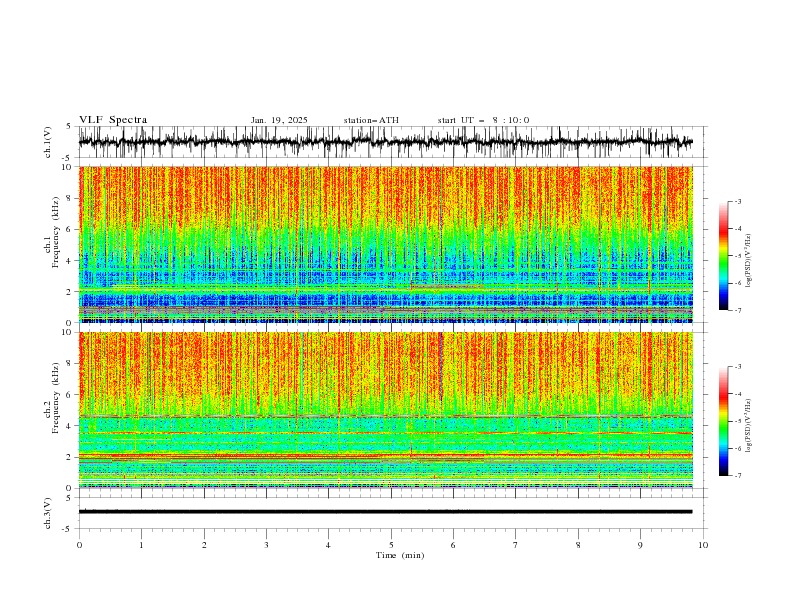Click the '-7' label on ch.2 color bar

(738, 475)
